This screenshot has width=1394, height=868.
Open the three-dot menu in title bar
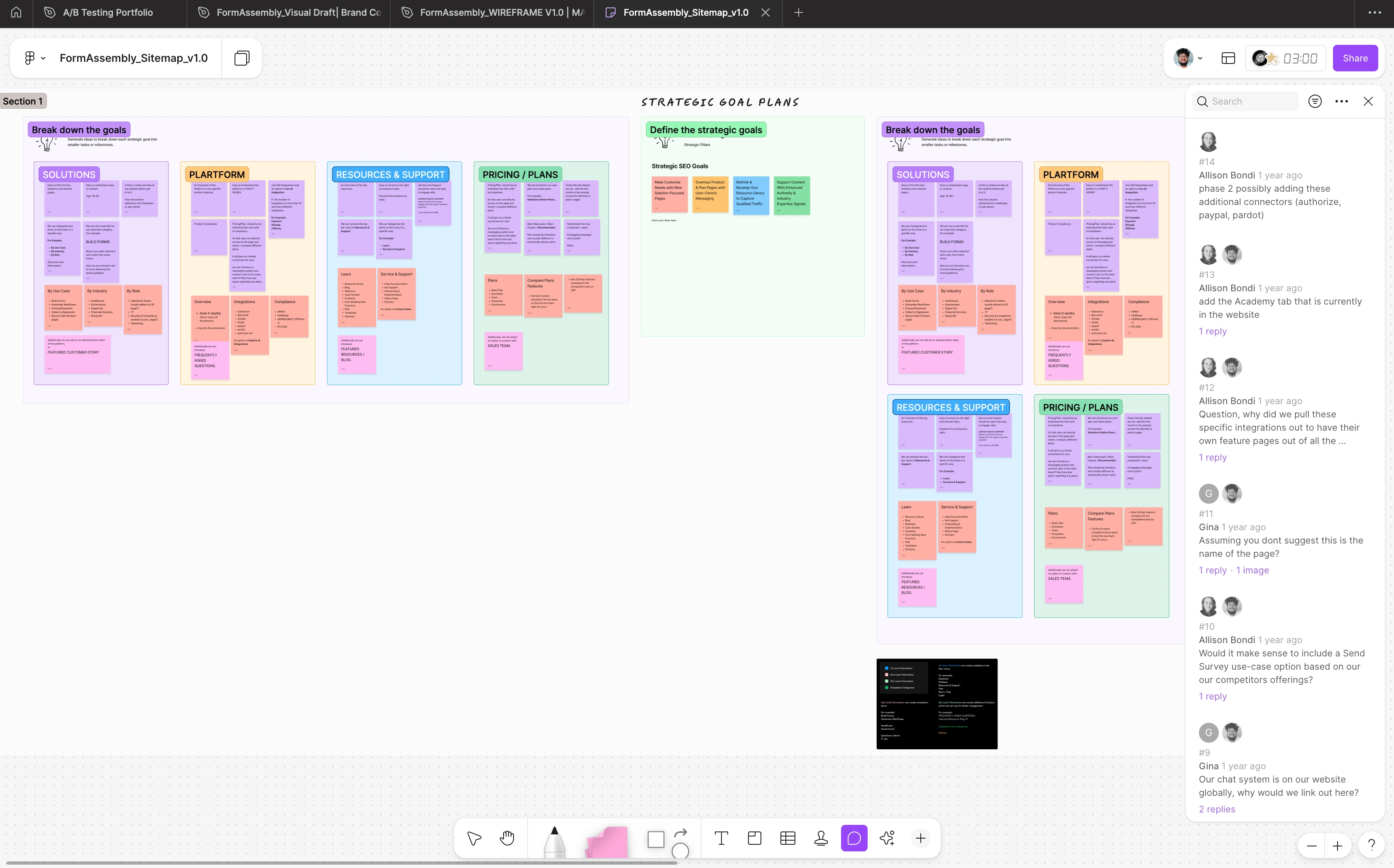[1374, 12]
